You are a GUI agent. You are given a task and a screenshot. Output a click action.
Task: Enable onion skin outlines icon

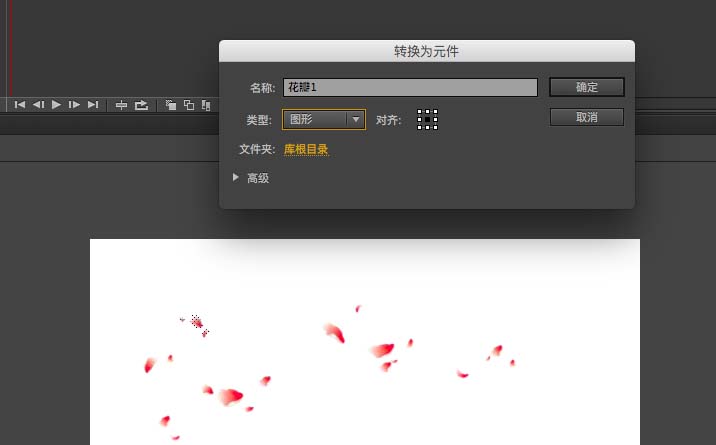(x=189, y=105)
